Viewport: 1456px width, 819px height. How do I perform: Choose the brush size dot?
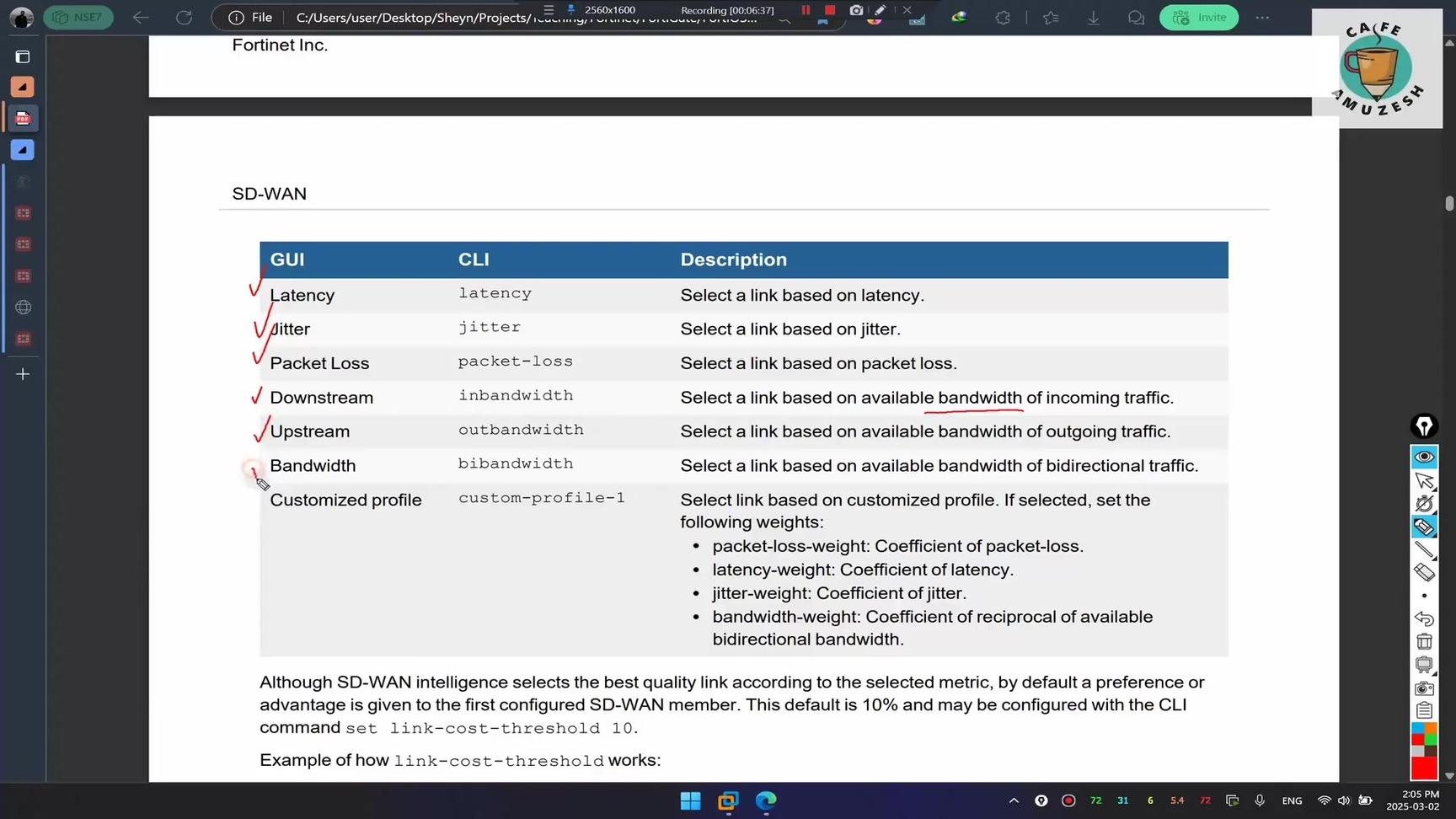pos(1424,596)
